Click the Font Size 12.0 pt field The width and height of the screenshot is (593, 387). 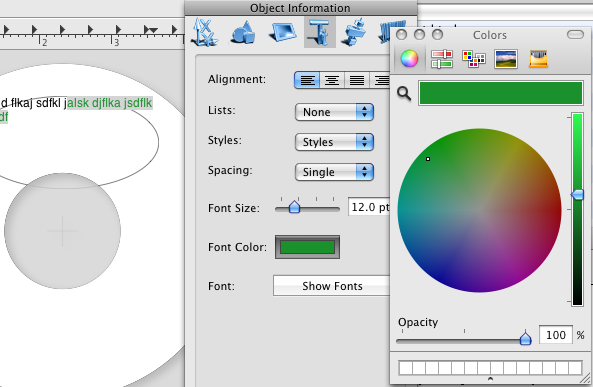coord(369,207)
